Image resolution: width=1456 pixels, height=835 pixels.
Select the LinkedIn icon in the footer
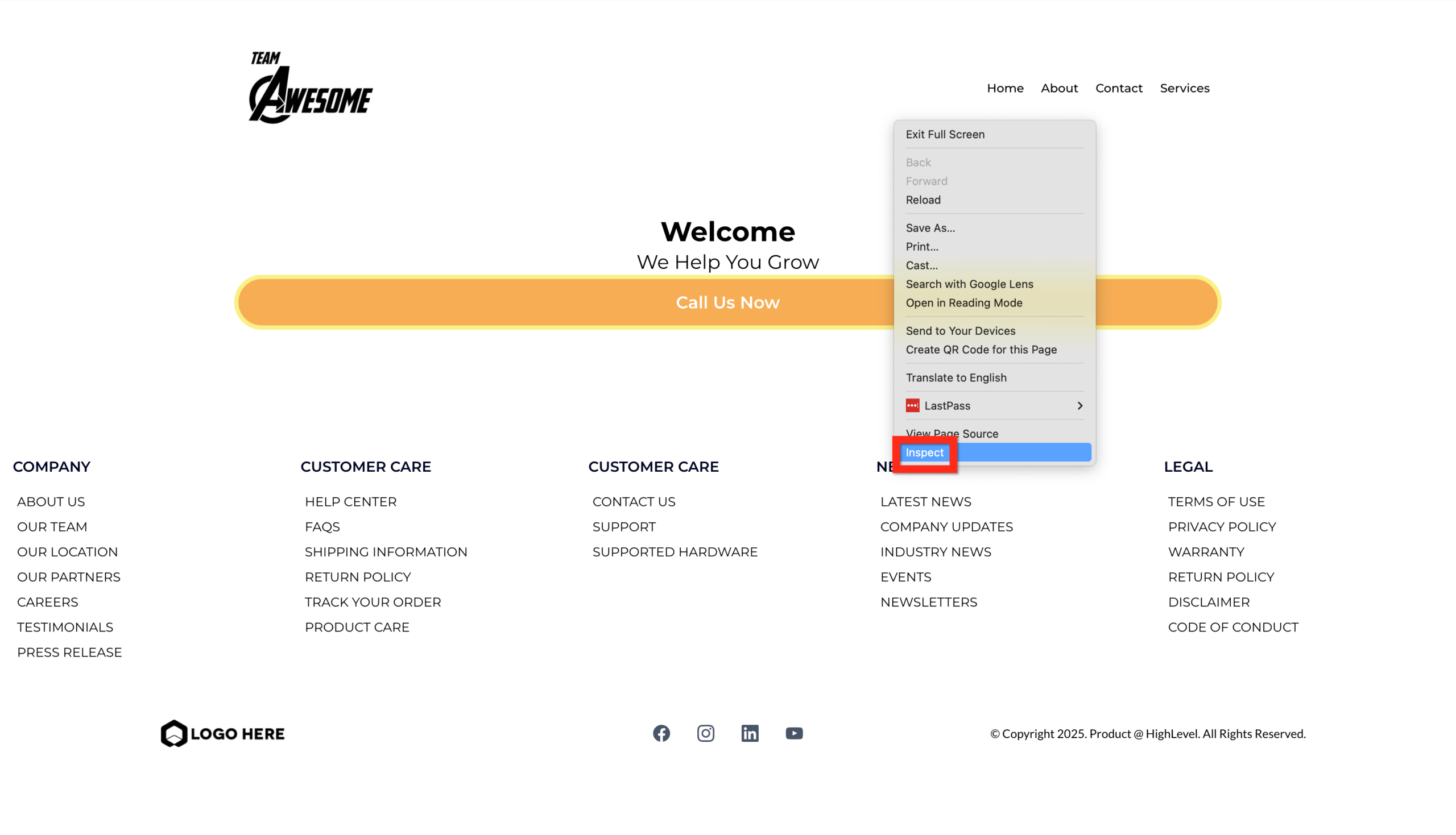coord(750,733)
